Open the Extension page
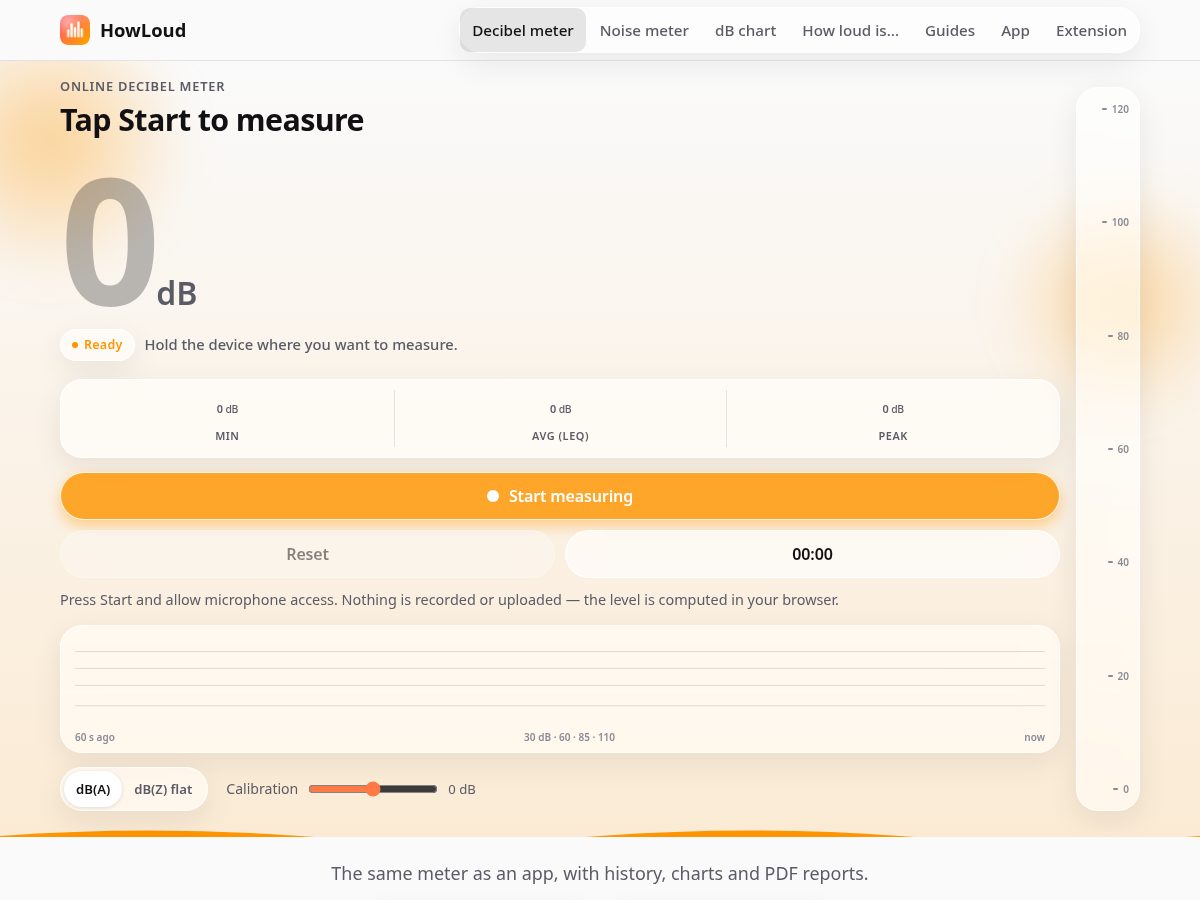The height and width of the screenshot is (900, 1200). 1091,30
